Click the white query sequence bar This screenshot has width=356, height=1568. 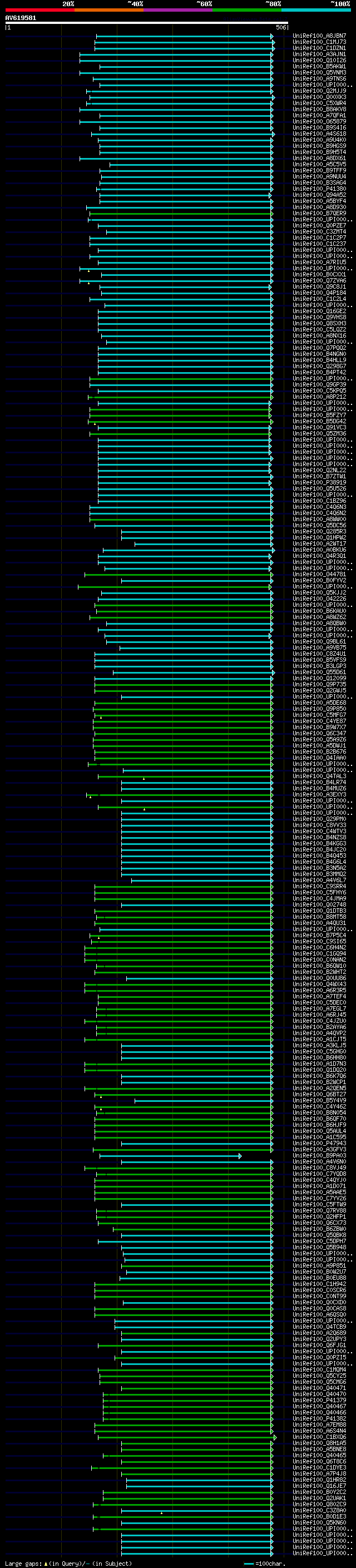tap(147, 23)
